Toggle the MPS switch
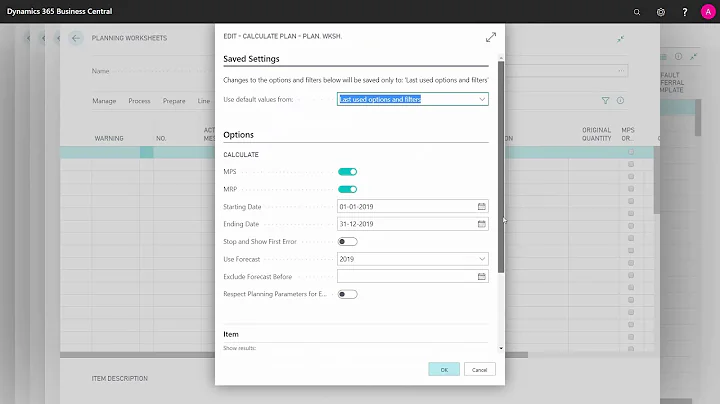 347,172
